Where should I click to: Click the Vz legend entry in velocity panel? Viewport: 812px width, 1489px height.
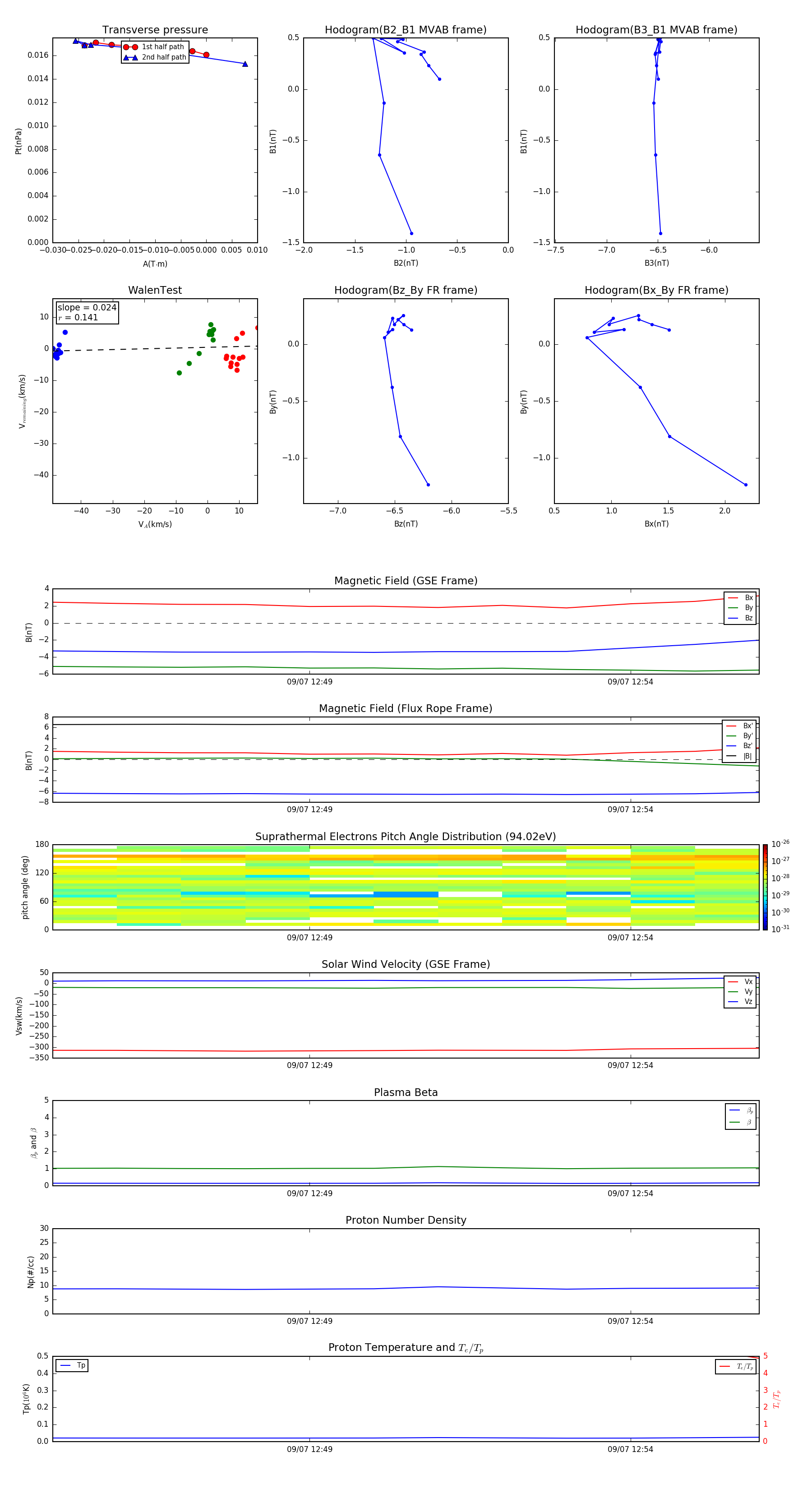click(740, 1001)
